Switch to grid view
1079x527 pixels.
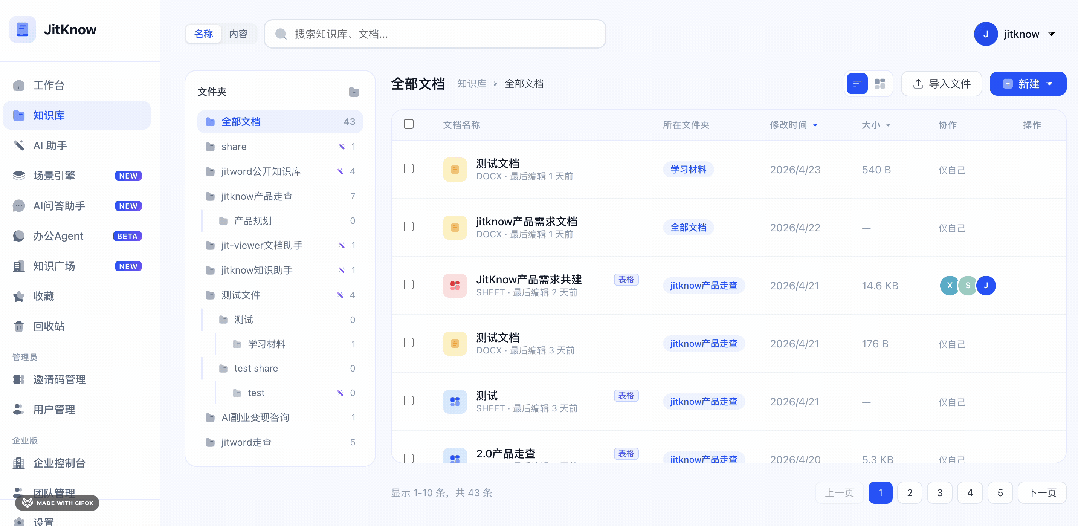[879, 84]
